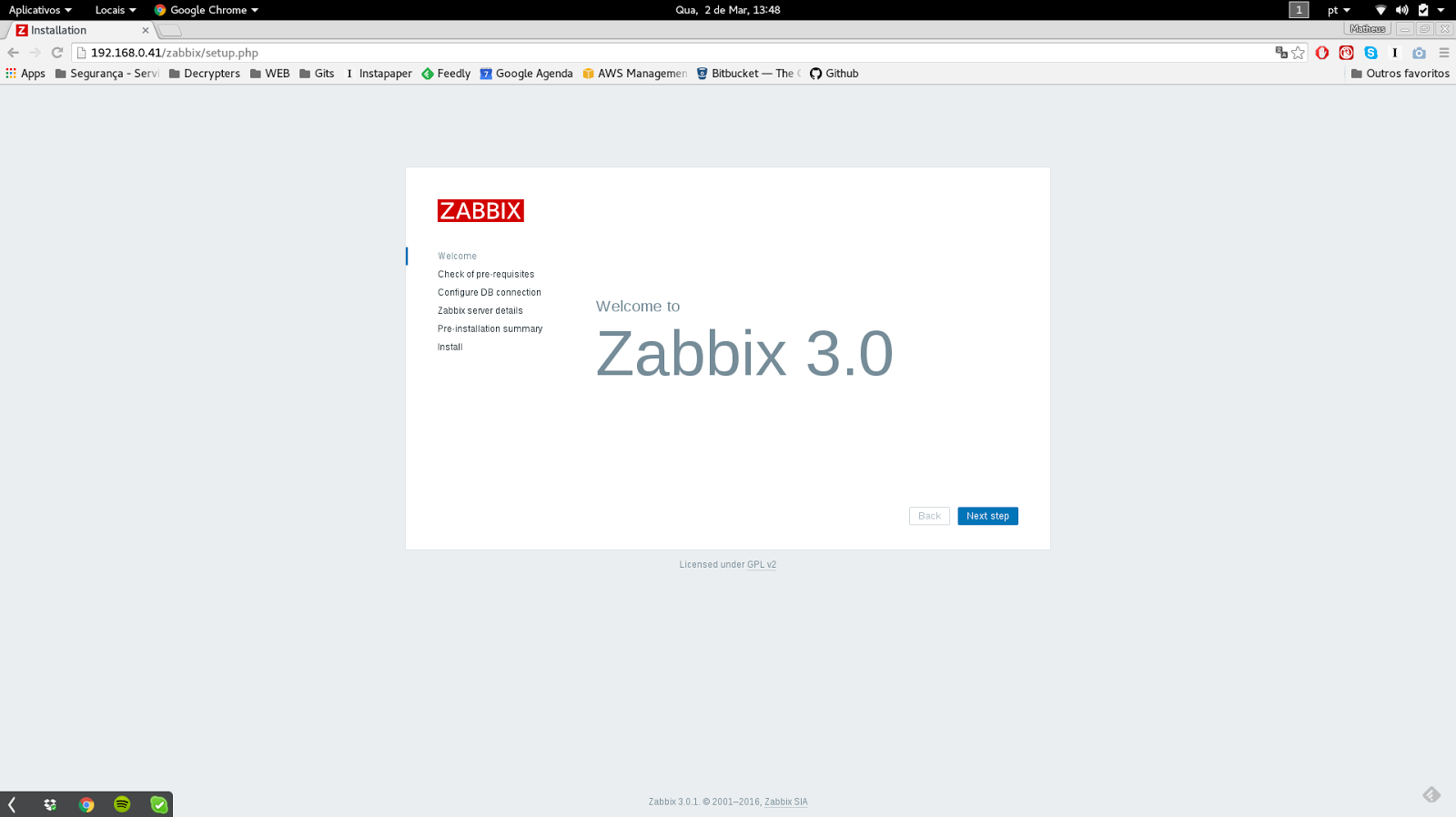
Task: Select the Welcome setup step
Action: pos(457,257)
